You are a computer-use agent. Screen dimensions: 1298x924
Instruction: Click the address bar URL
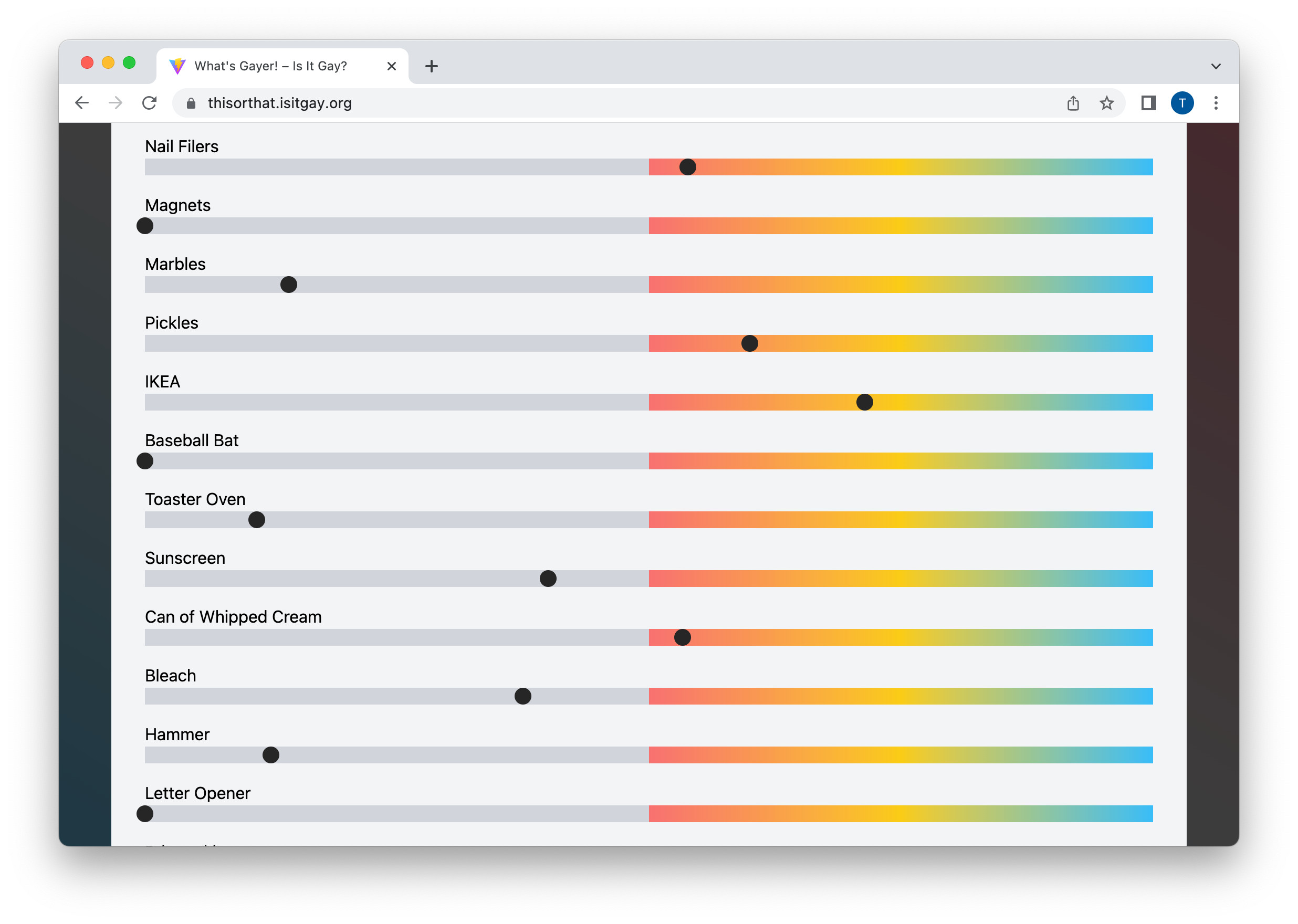click(x=279, y=103)
